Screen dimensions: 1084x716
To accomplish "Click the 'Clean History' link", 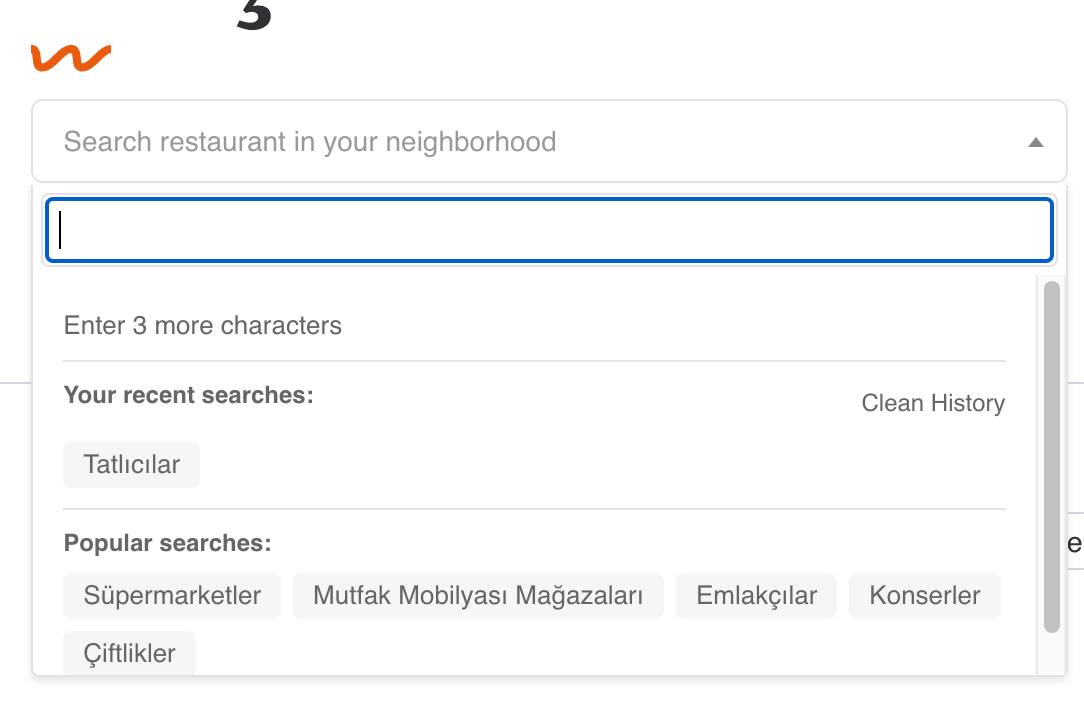I will tap(932, 403).
